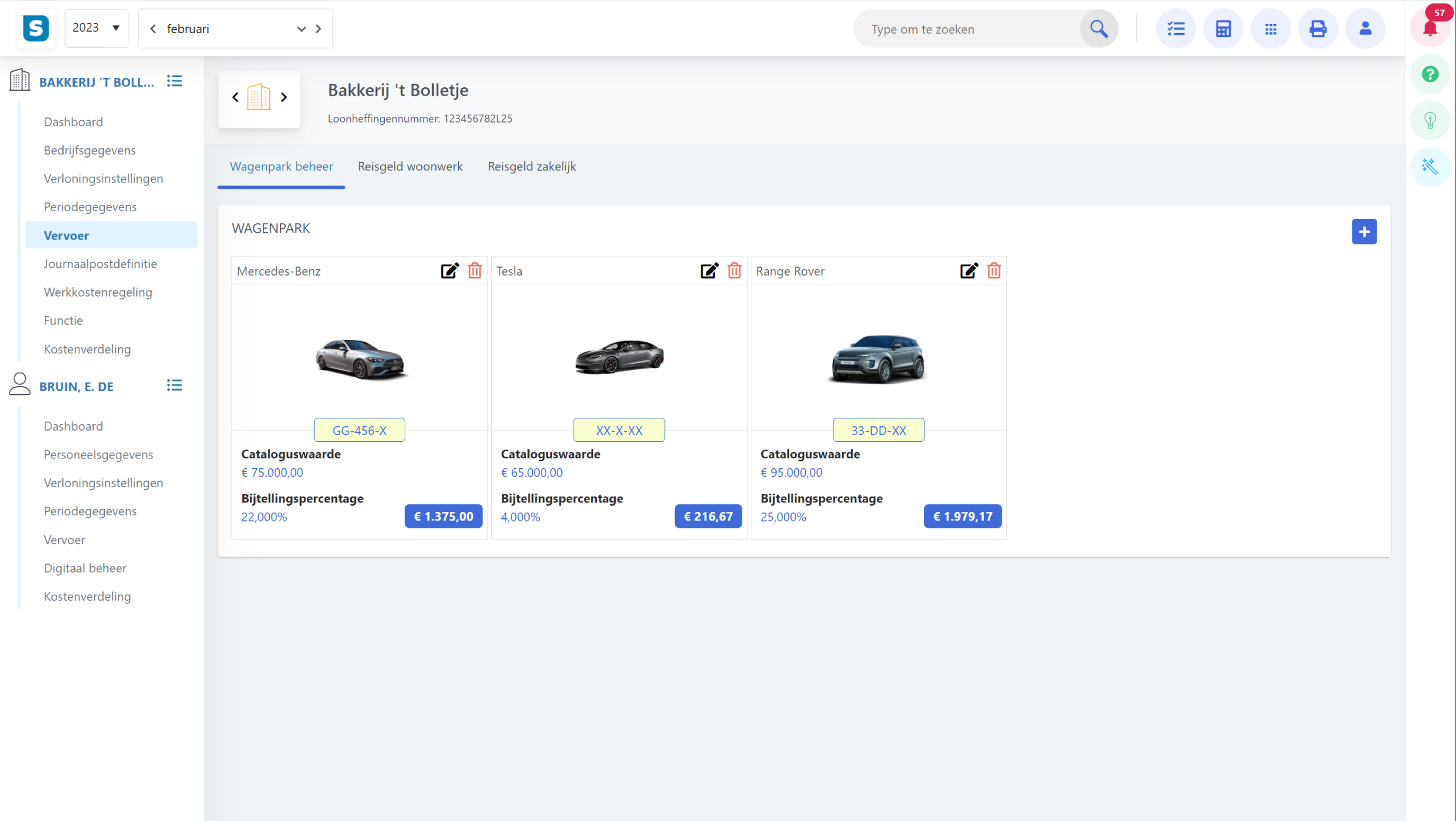Image resolution: width=1456 pixels, height=821 pixels.
Task: Open the task checklist icon in header
Action: 1176,28
